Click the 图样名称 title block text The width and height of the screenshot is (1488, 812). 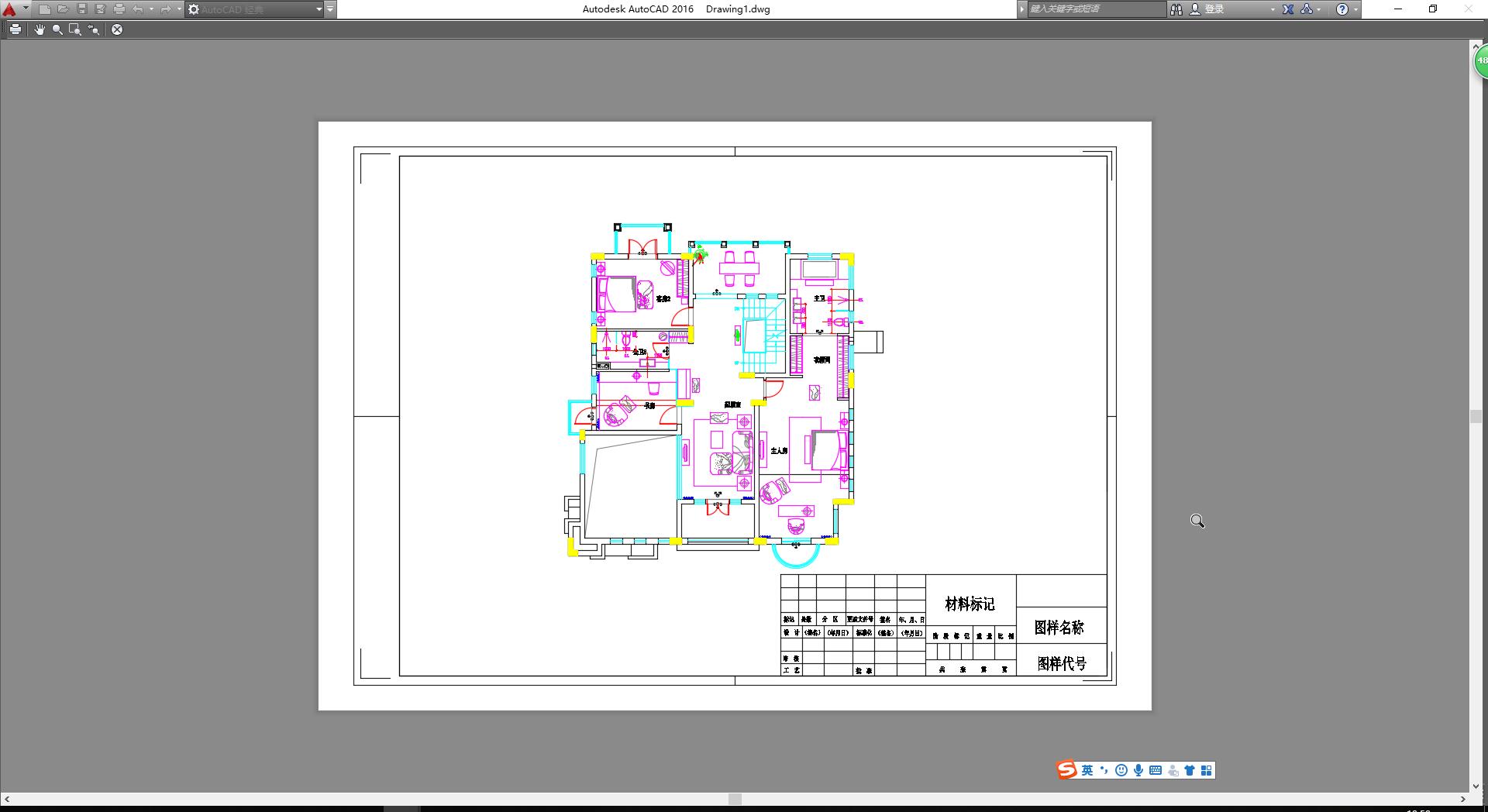tap(1059, 628)
